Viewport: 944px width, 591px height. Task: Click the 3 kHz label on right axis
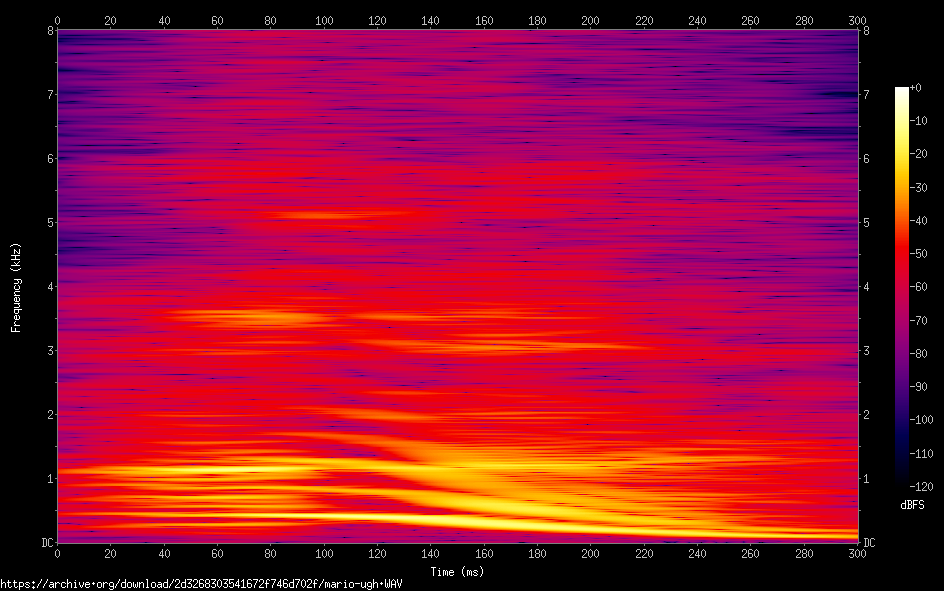click(868, 350)
